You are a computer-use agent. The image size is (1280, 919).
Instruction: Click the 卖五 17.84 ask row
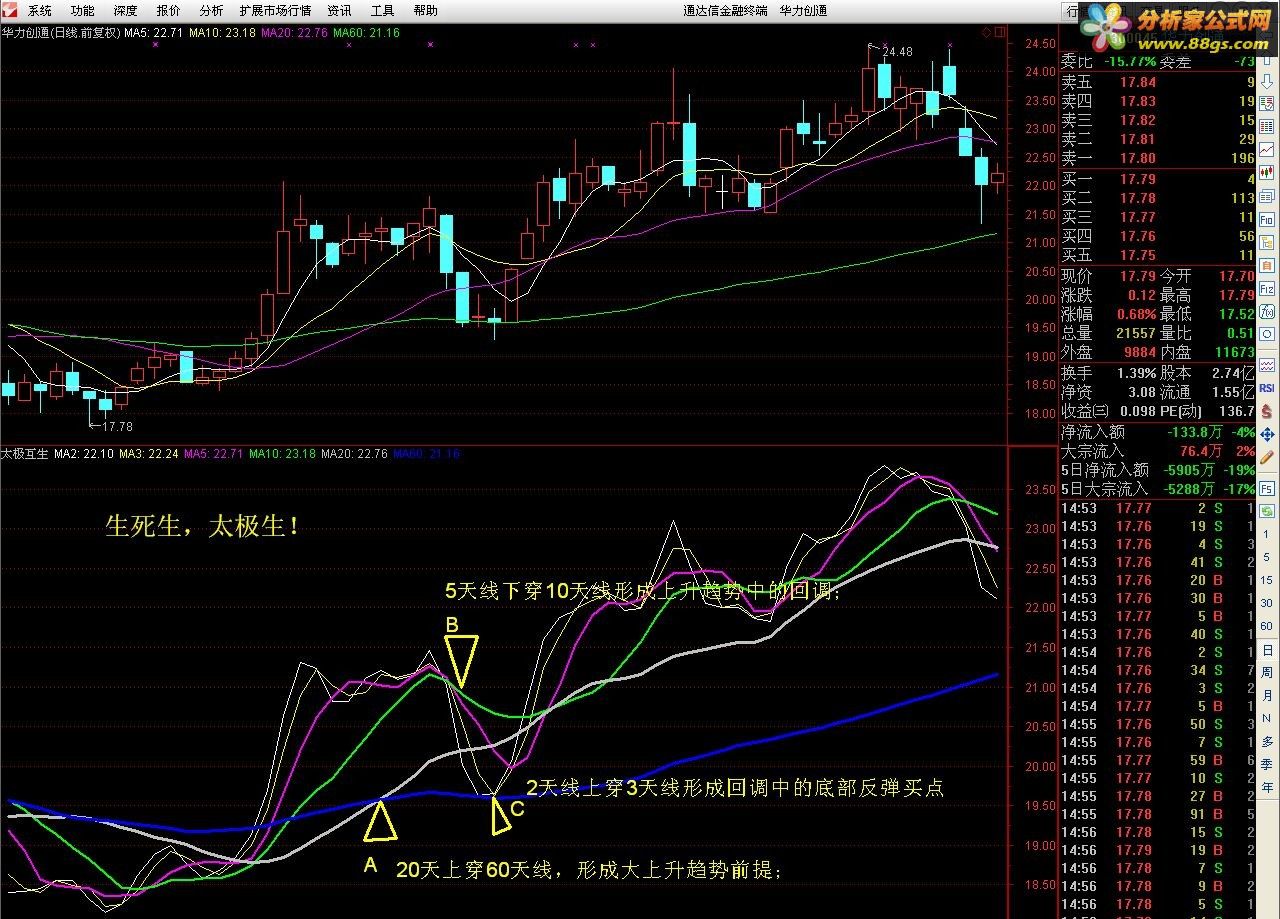tap(1157, 83)
